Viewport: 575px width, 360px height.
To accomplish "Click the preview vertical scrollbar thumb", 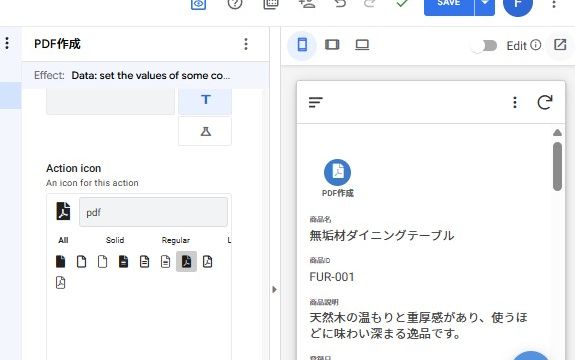I will pyautogui.click(x=557, y=166).
